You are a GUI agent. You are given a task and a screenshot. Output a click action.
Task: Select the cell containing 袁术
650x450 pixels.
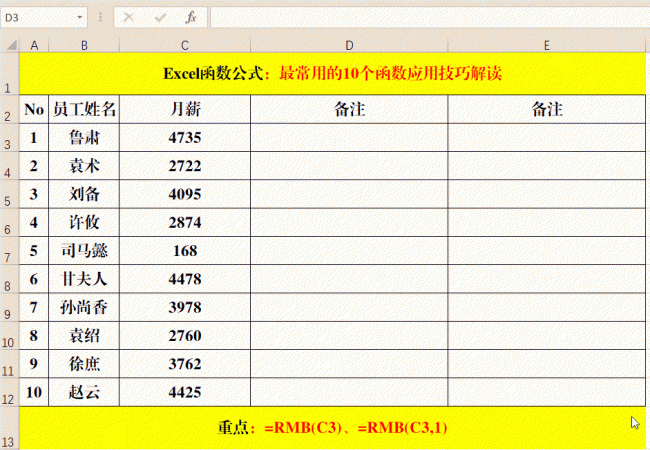tap(84, 166)
